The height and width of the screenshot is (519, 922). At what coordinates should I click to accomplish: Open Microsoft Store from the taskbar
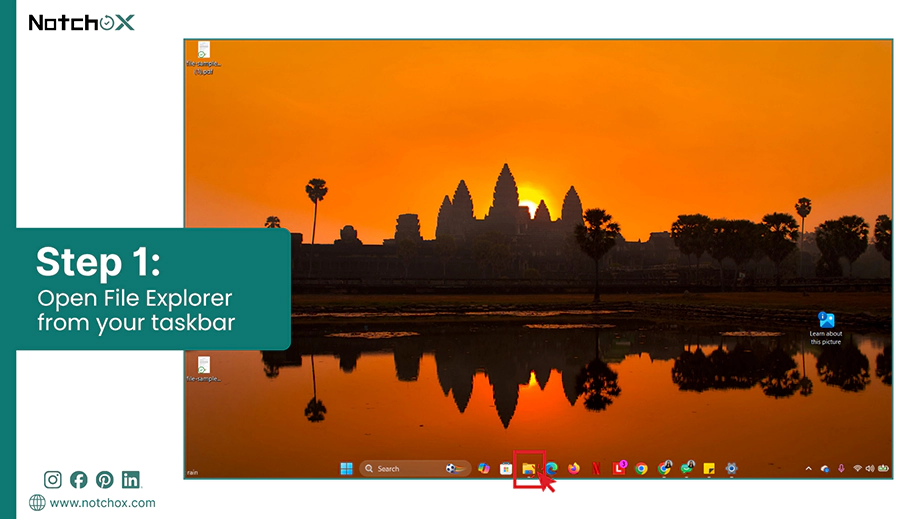[506, 468]
